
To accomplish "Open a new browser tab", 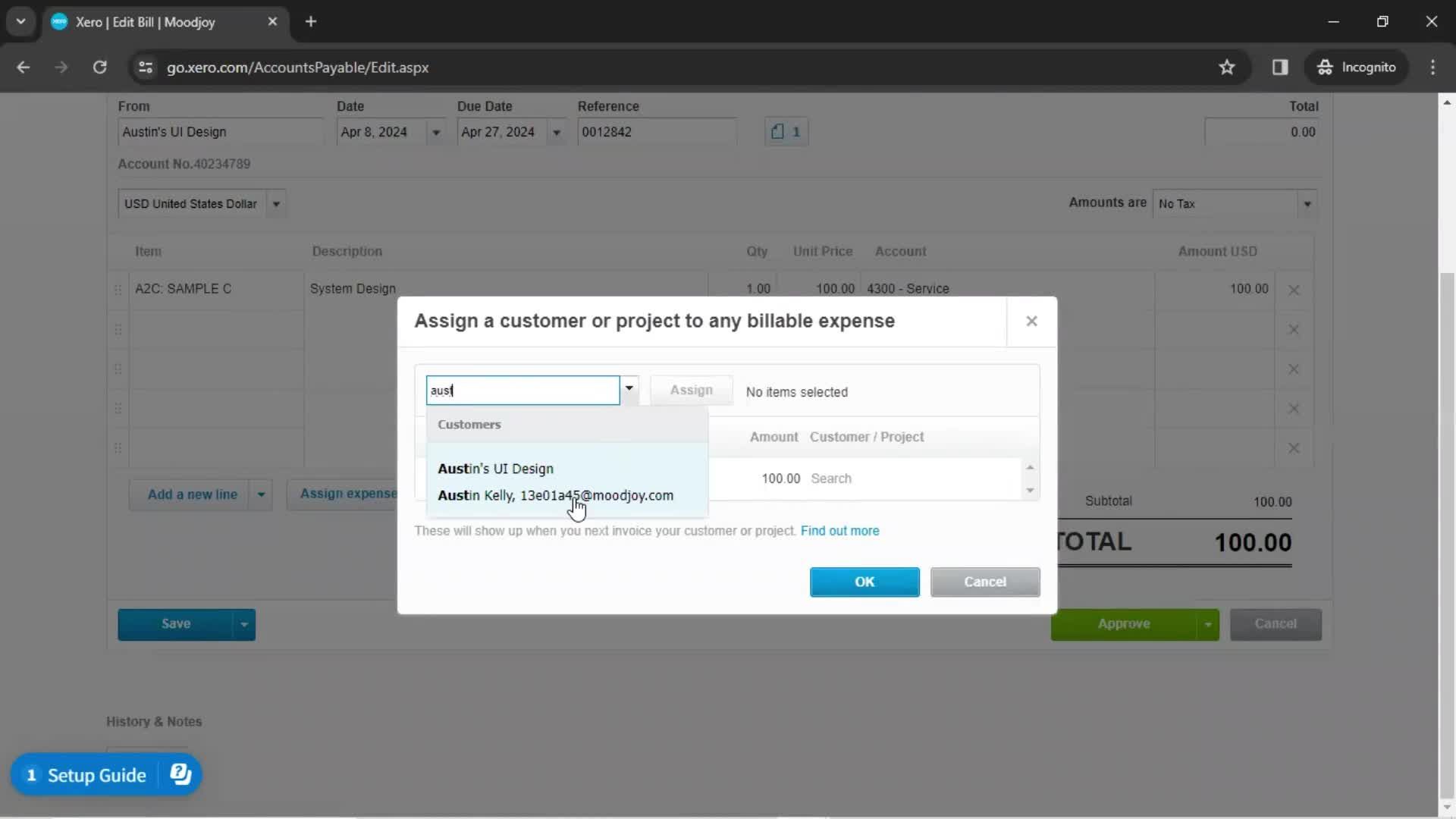I will pyautogui.click(x=311, y=22).
